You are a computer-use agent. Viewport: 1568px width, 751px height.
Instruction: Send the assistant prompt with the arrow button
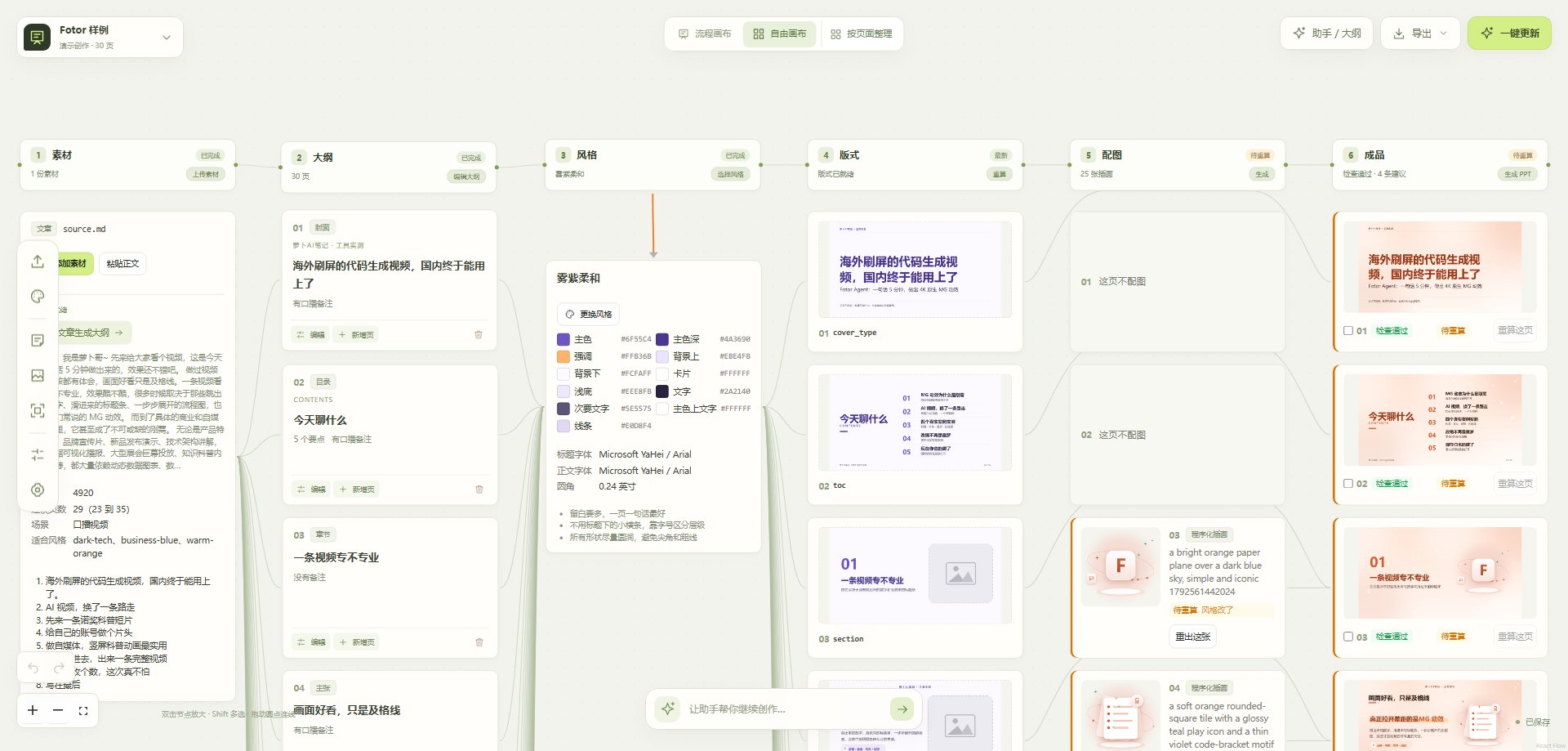pos(902,709)
